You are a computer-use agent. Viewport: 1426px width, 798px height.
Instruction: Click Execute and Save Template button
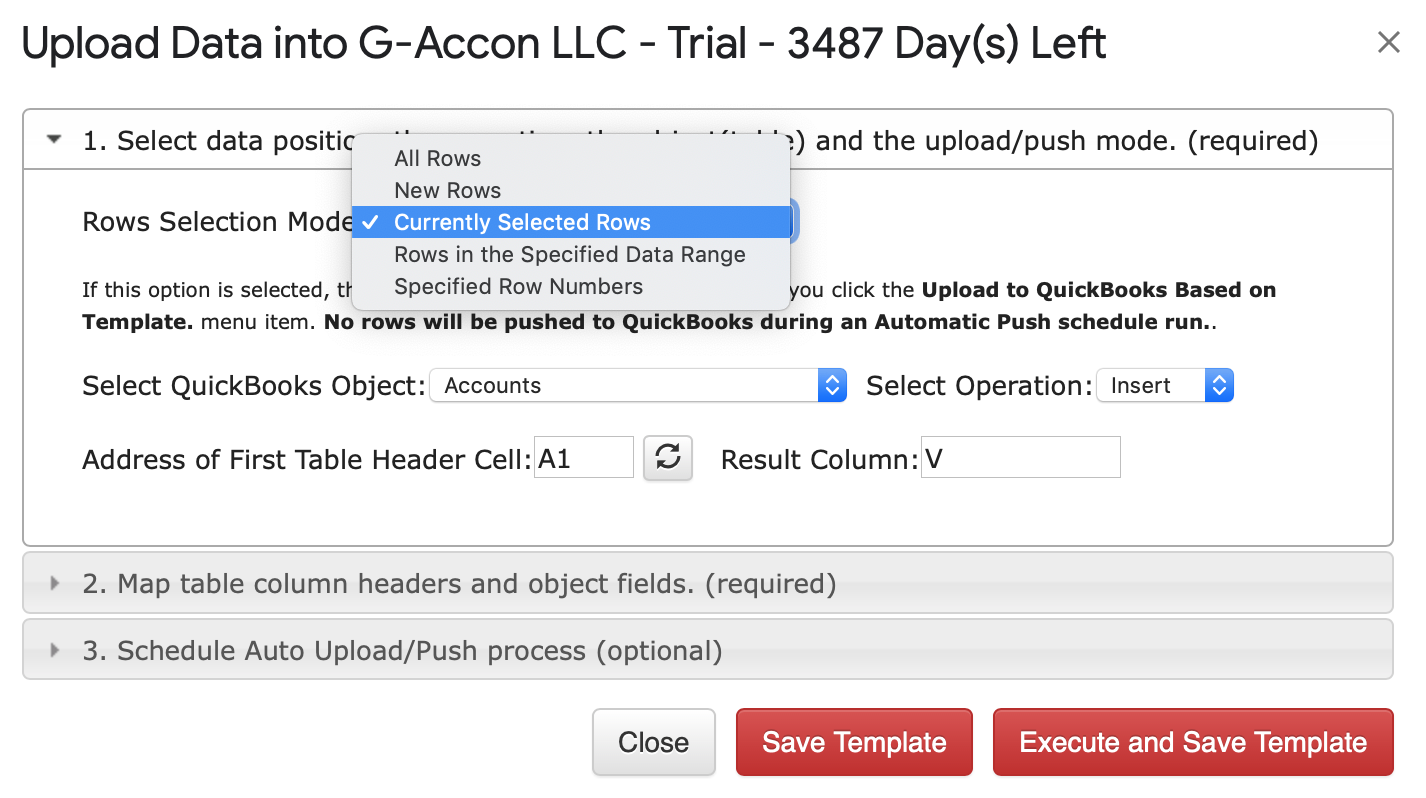pyautogui.click(x=1193, y=742)
